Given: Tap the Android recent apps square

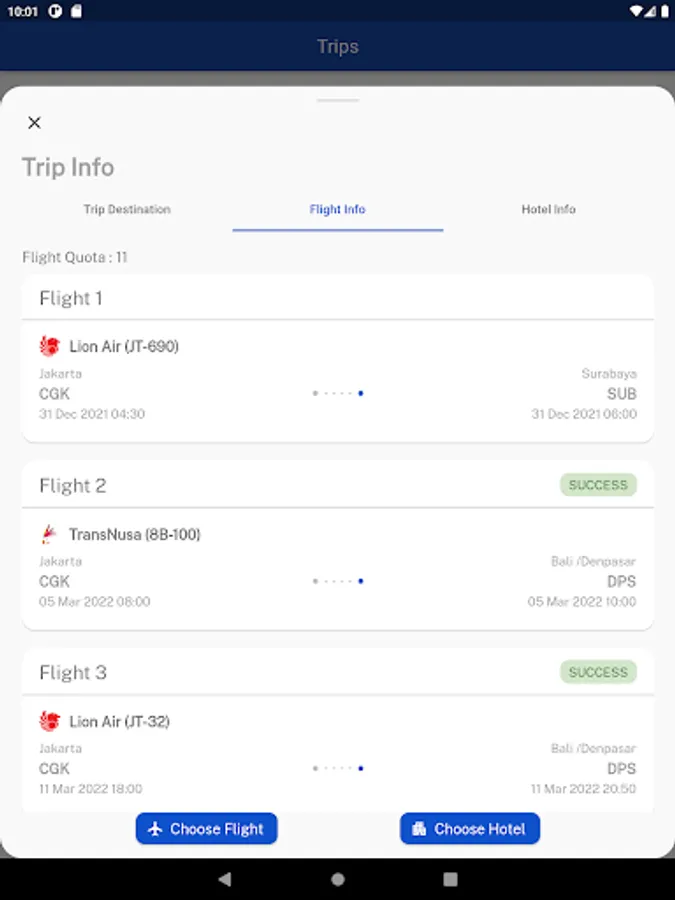Looking at the screenshot, I should [450, 879].
